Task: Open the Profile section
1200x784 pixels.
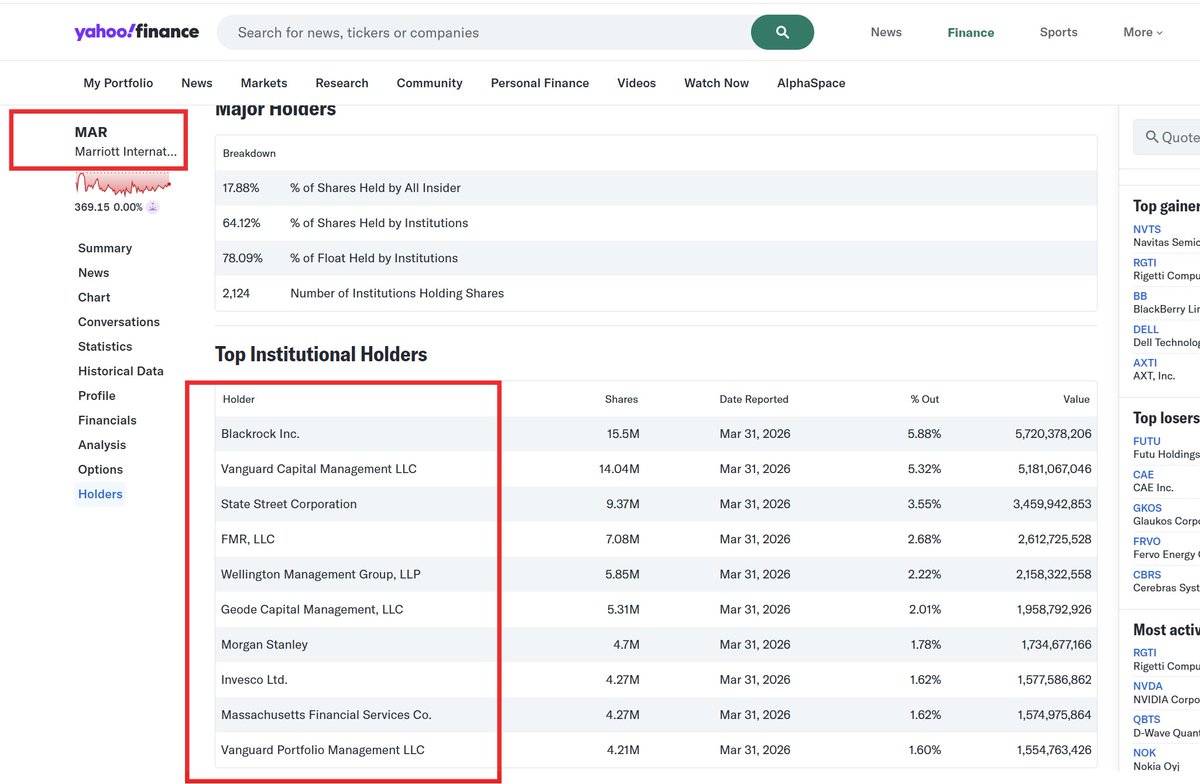Action: [x=97, y=395]
